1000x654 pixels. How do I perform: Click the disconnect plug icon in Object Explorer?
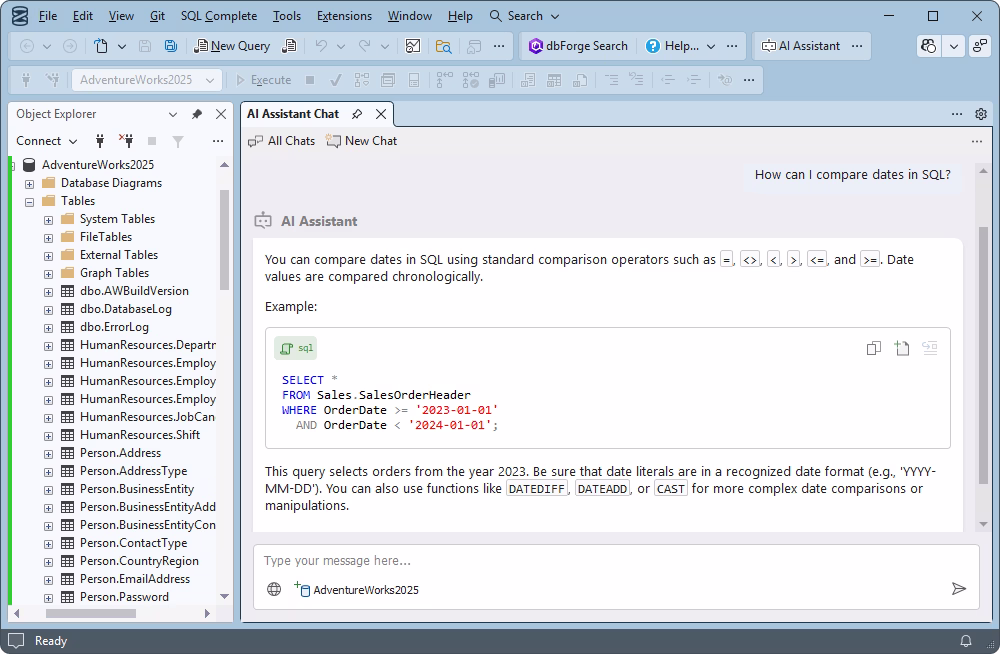[x=126, y=141]
